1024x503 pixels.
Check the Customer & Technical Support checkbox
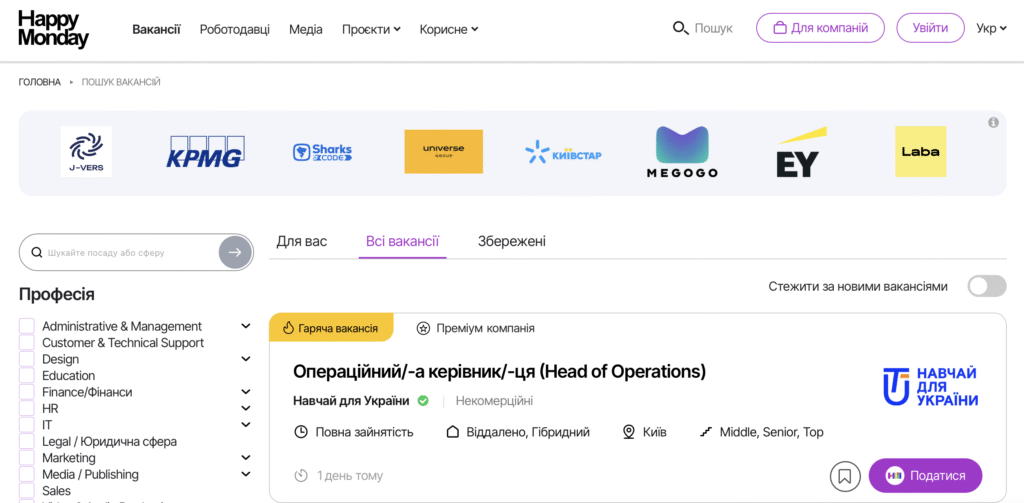(x=27, y=342)
